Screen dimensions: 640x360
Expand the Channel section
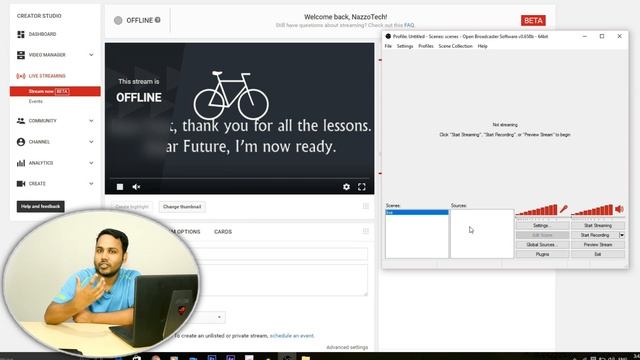[91, 142]
